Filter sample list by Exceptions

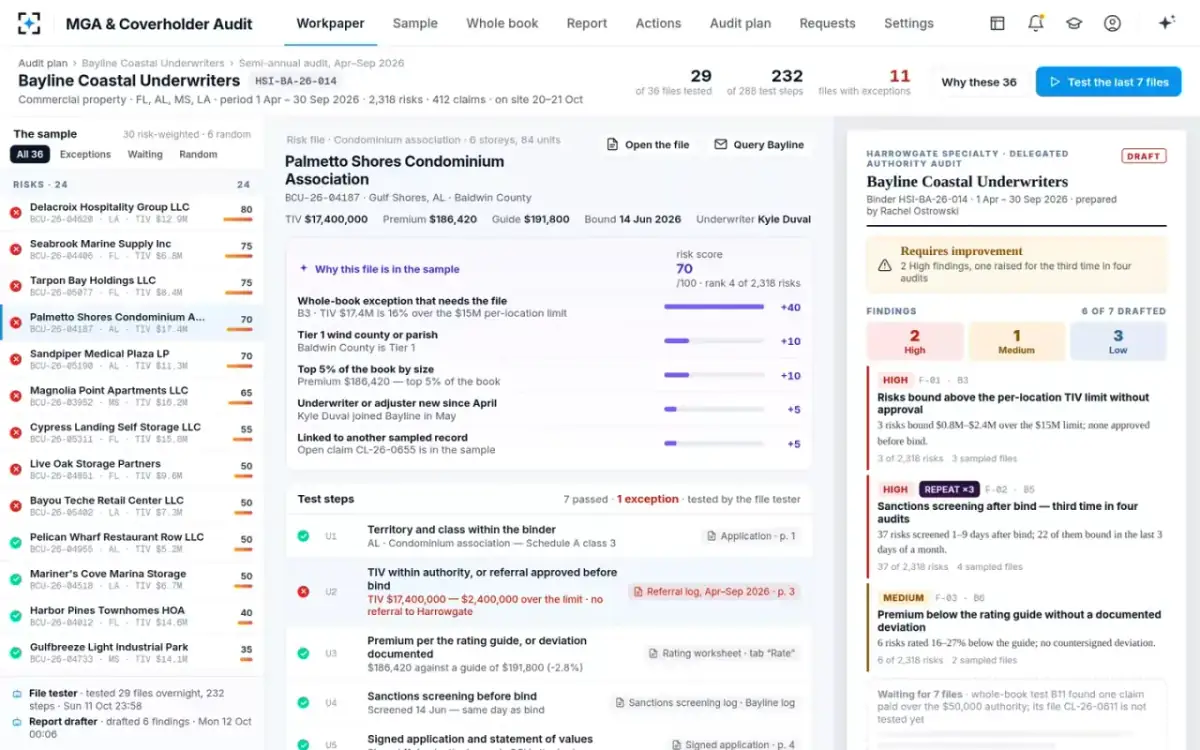(85, 154)
